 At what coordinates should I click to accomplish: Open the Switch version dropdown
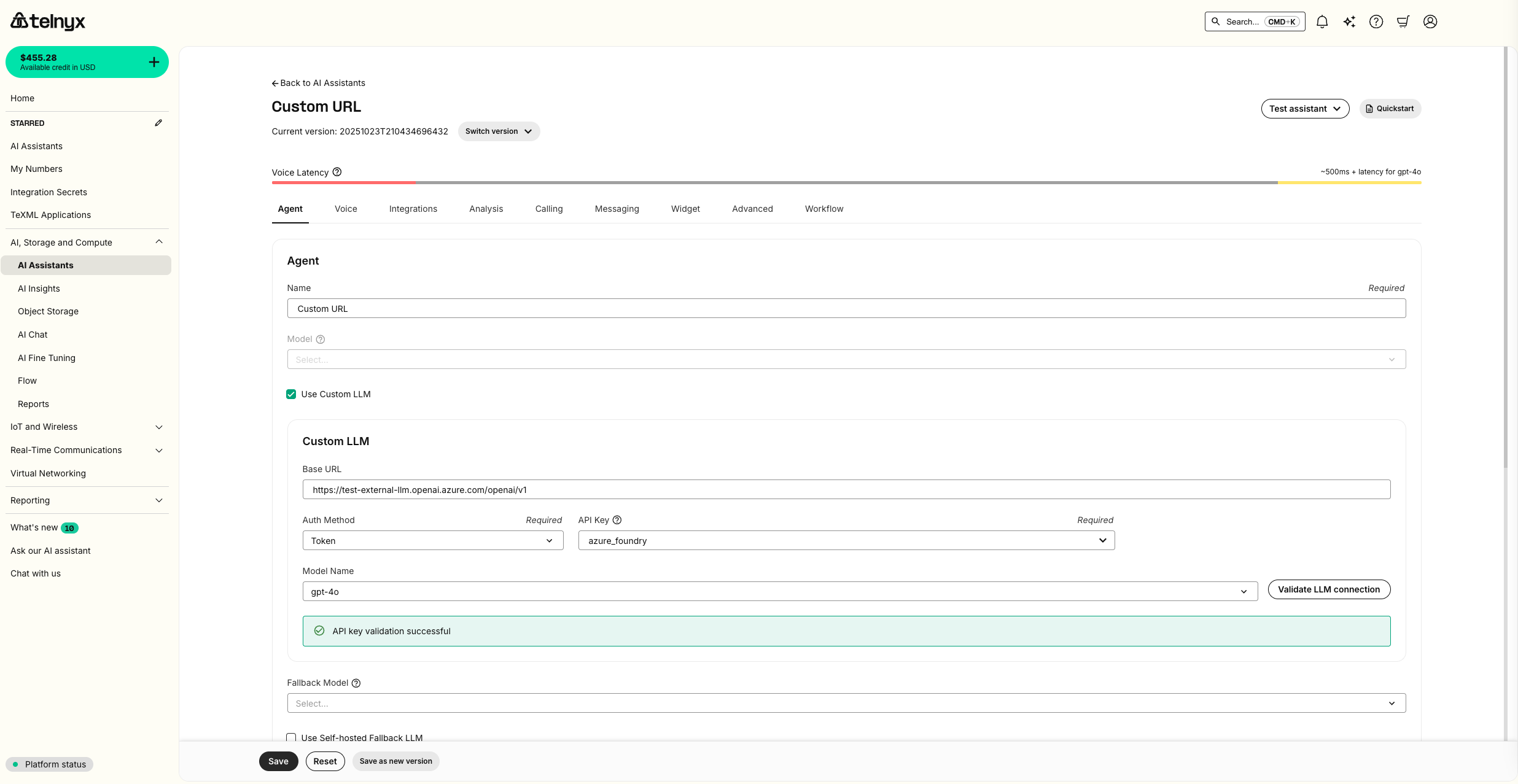click(x=498, y=131)
